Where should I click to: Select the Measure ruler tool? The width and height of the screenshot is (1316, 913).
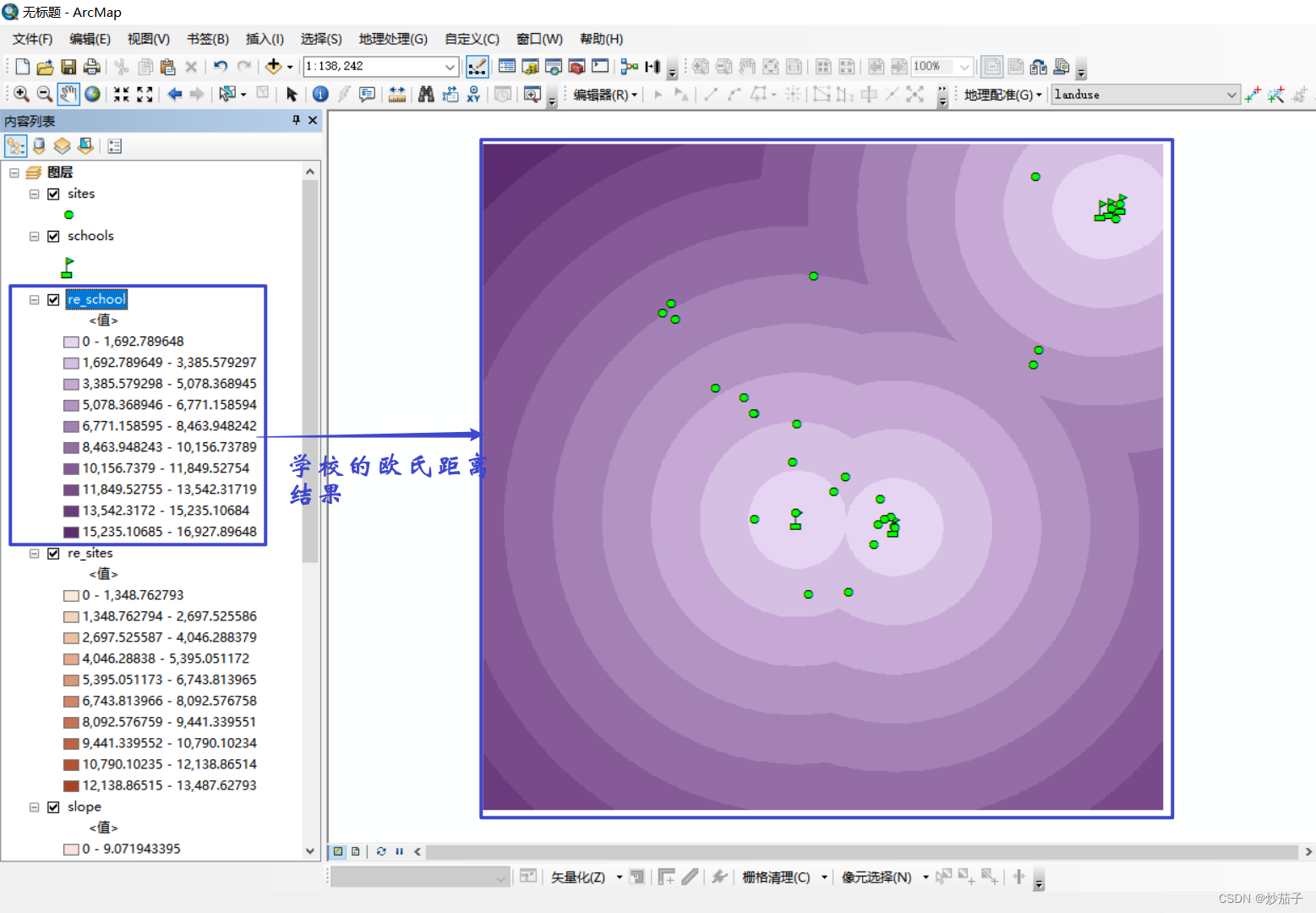pyautogui.click(x=396, y=94)
